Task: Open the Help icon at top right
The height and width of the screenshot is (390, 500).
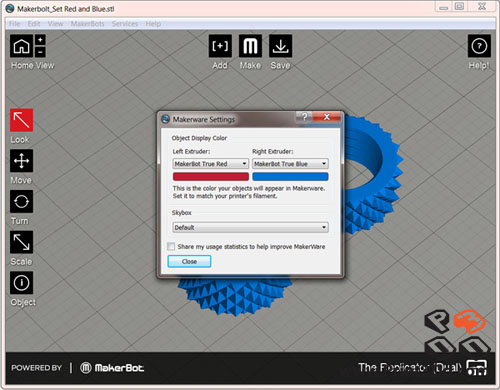Action: click(x=479, y=46)
